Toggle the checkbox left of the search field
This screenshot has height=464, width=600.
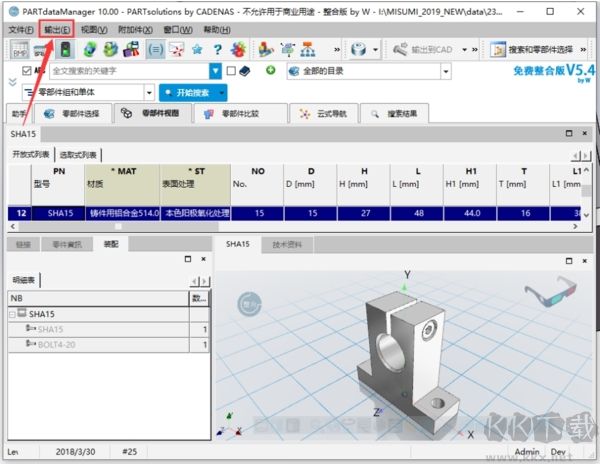(25, 71)
